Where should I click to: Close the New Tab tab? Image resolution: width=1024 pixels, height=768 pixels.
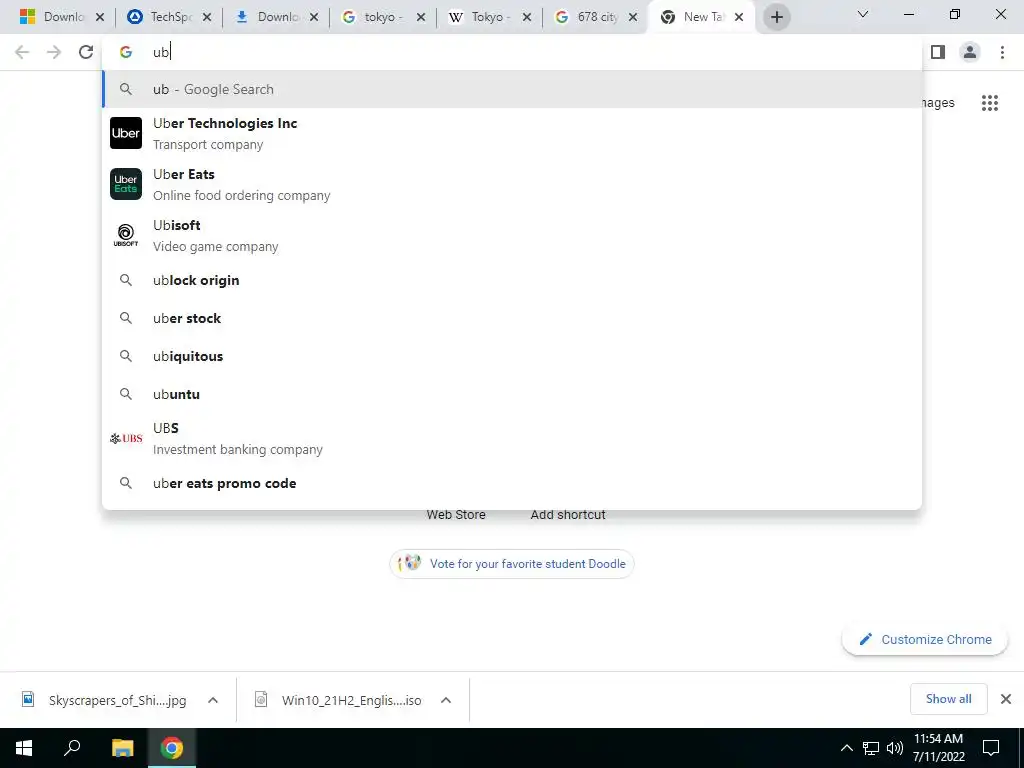(739, 17)
